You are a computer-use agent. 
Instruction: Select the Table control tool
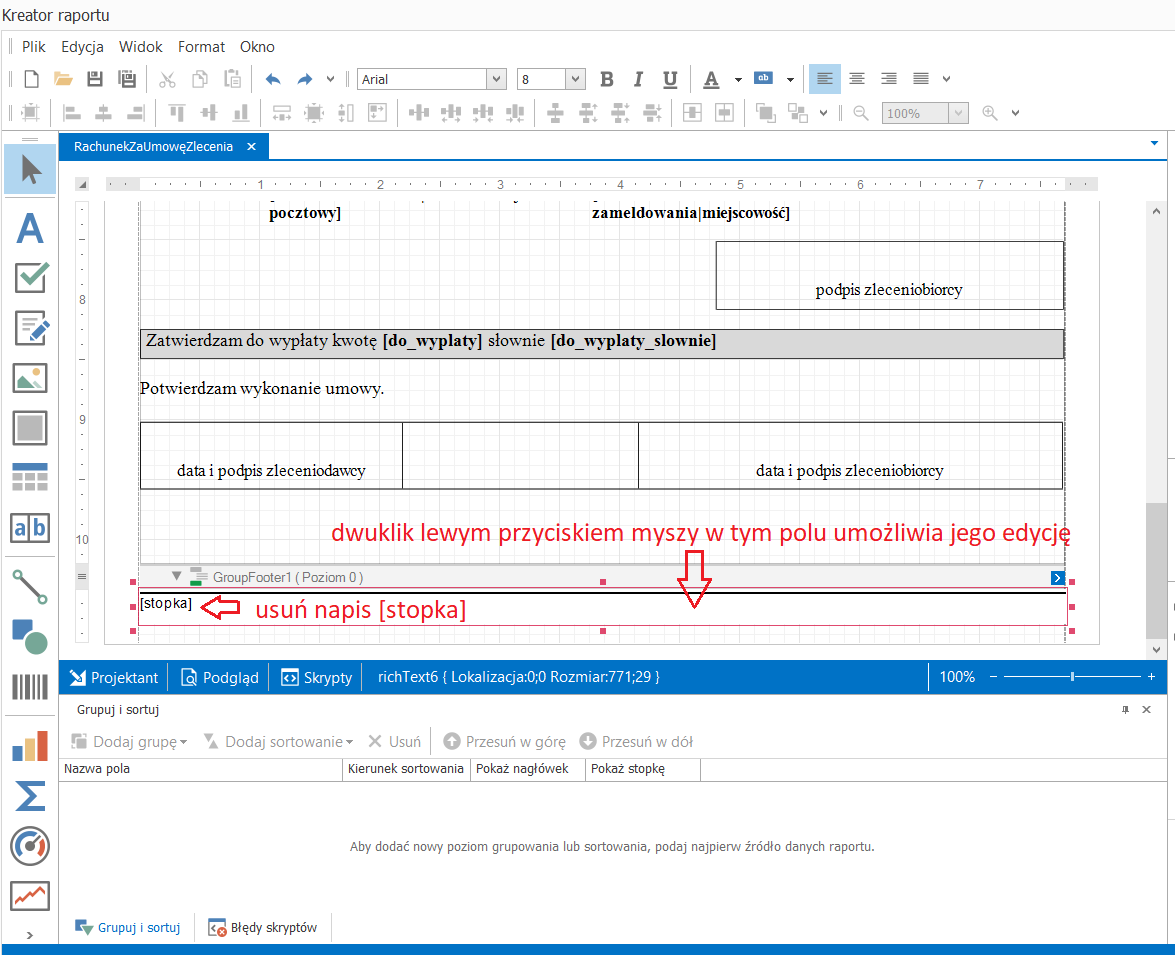pyautogui.click(x=30, y=477)
